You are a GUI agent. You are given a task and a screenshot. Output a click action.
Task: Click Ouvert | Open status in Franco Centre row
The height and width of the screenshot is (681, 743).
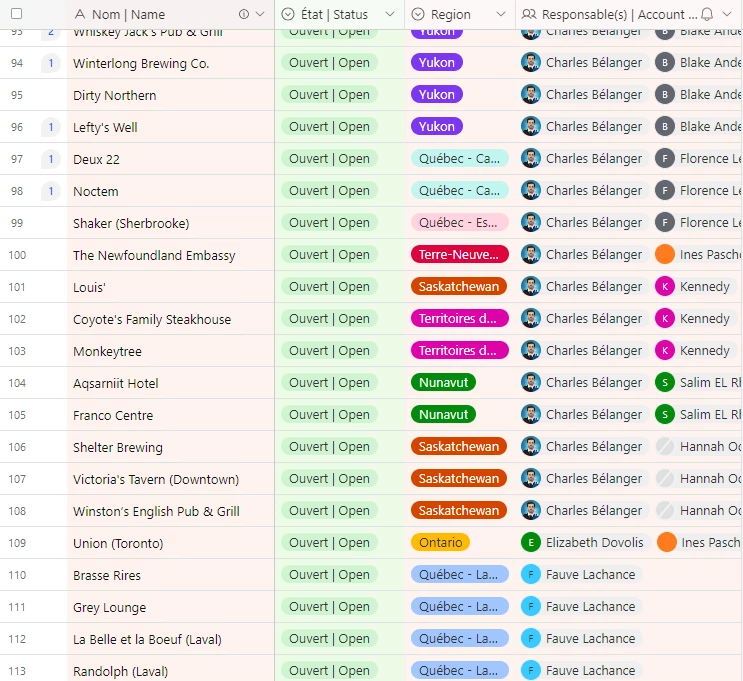click(329, 415)
